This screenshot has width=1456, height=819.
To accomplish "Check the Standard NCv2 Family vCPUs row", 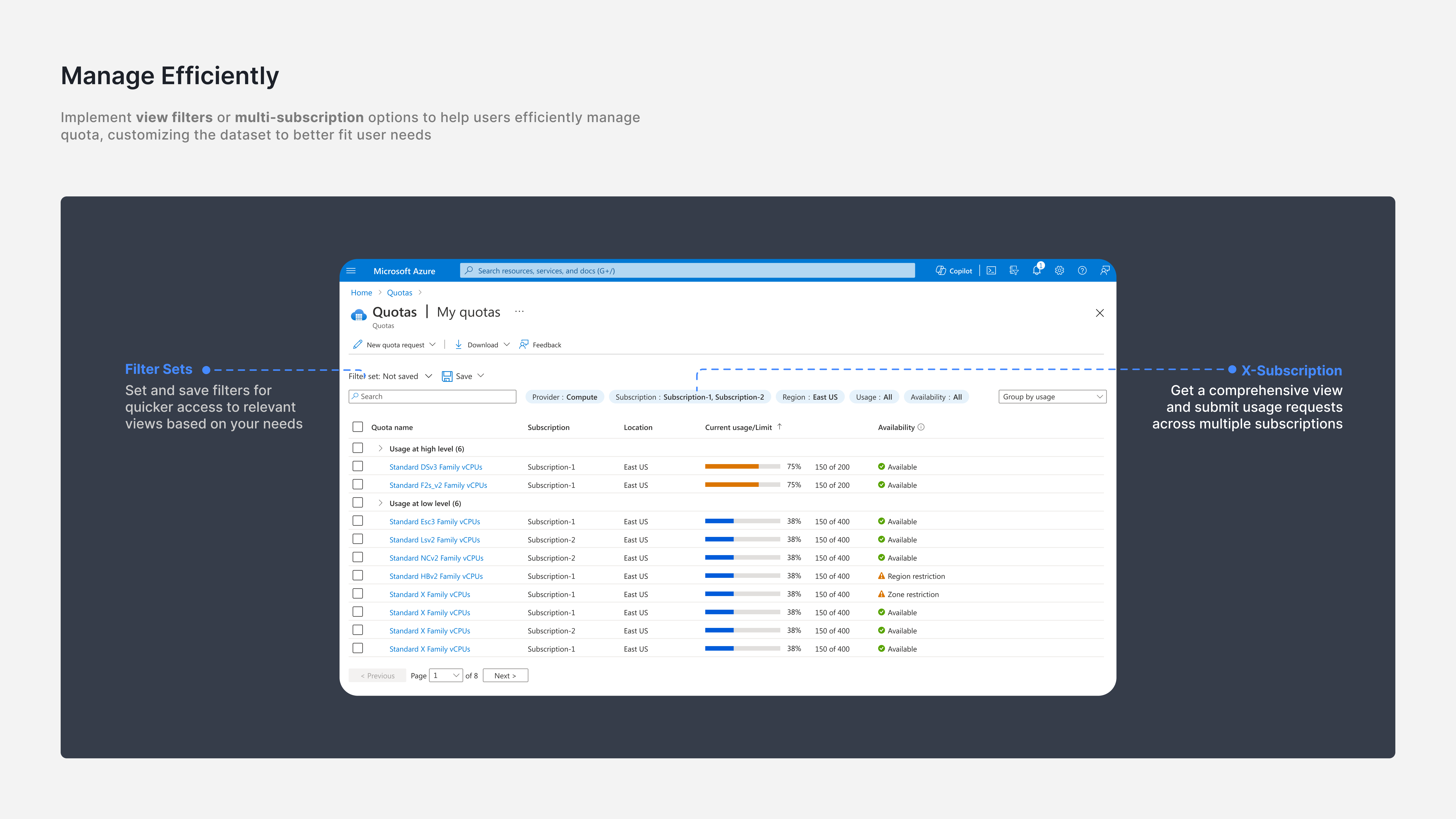I will (x=358, y=557).
